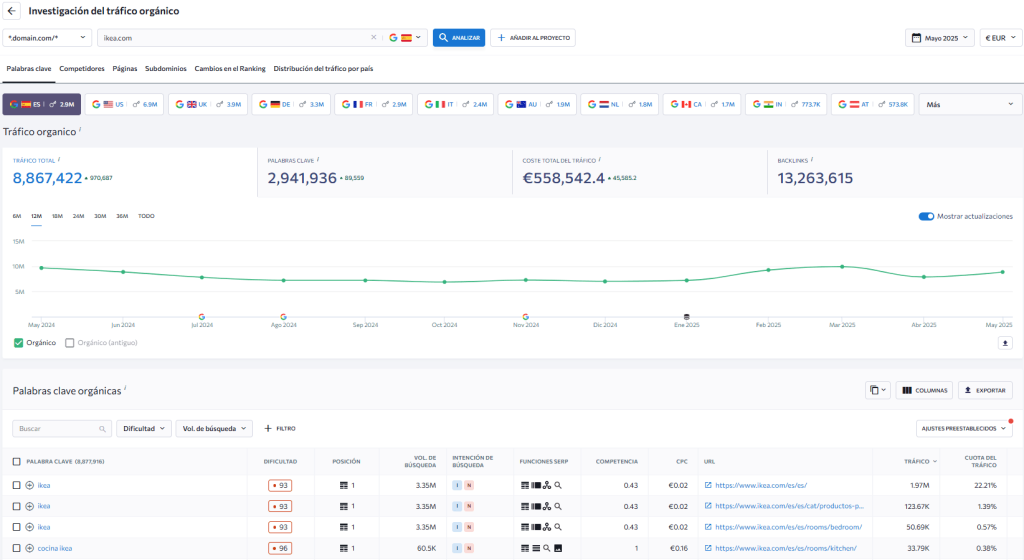Open the www.ikea.com/es/es/ URL link

click(761, 486)
